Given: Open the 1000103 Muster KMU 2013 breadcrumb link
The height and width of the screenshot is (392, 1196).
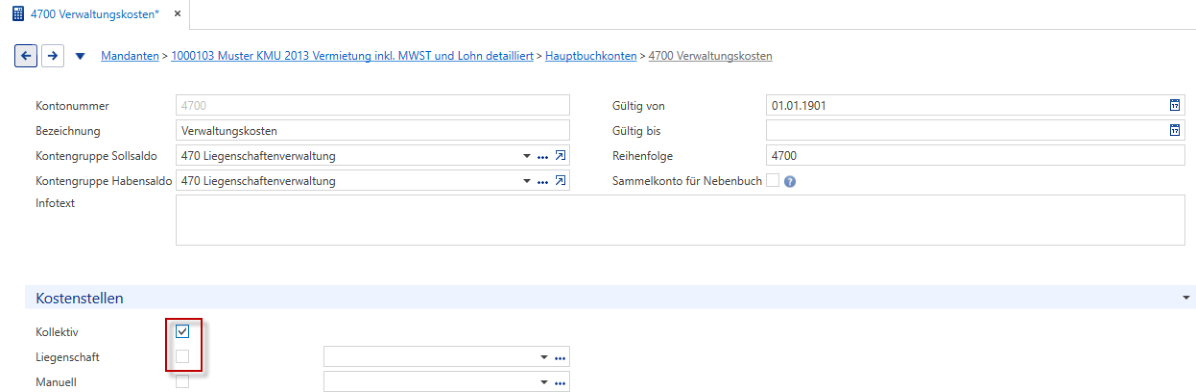Looking at the screenshot, I should [352, 56].
